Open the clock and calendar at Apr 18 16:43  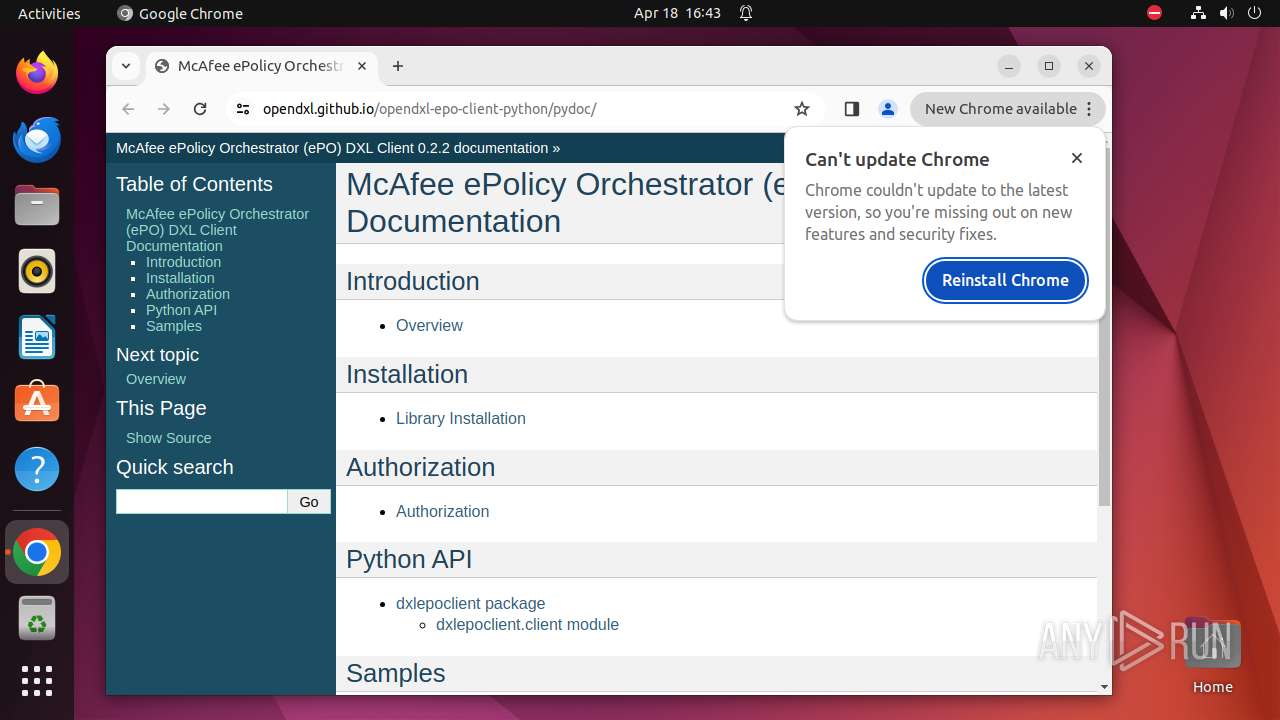click(x=677, y=13)
